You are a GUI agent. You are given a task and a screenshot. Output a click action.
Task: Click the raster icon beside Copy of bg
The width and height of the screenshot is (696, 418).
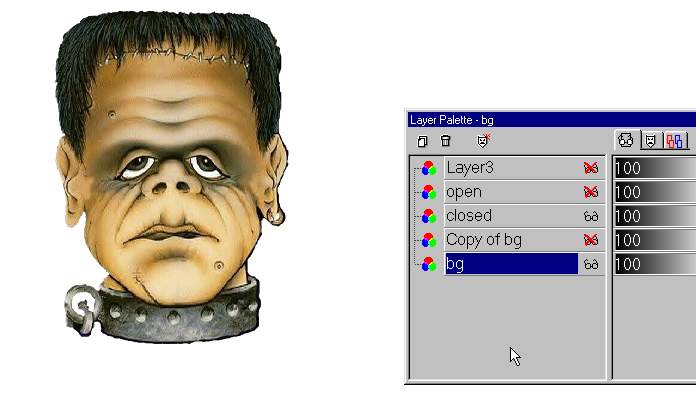(x=428, y=240)
